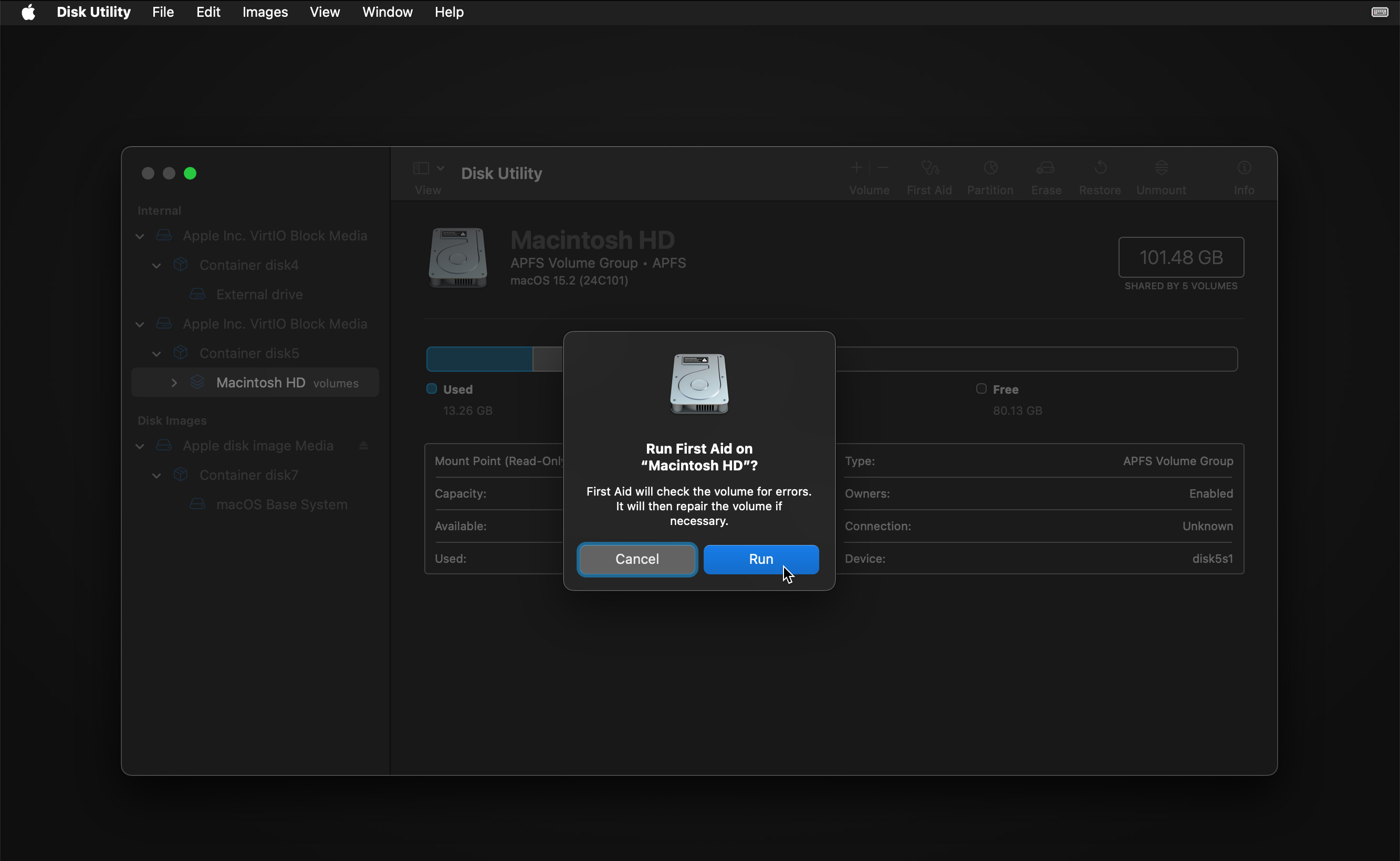This screenshot has width=1400, height=861.
Task: Click the Info toolbar icon
Action: point(1244,168)
